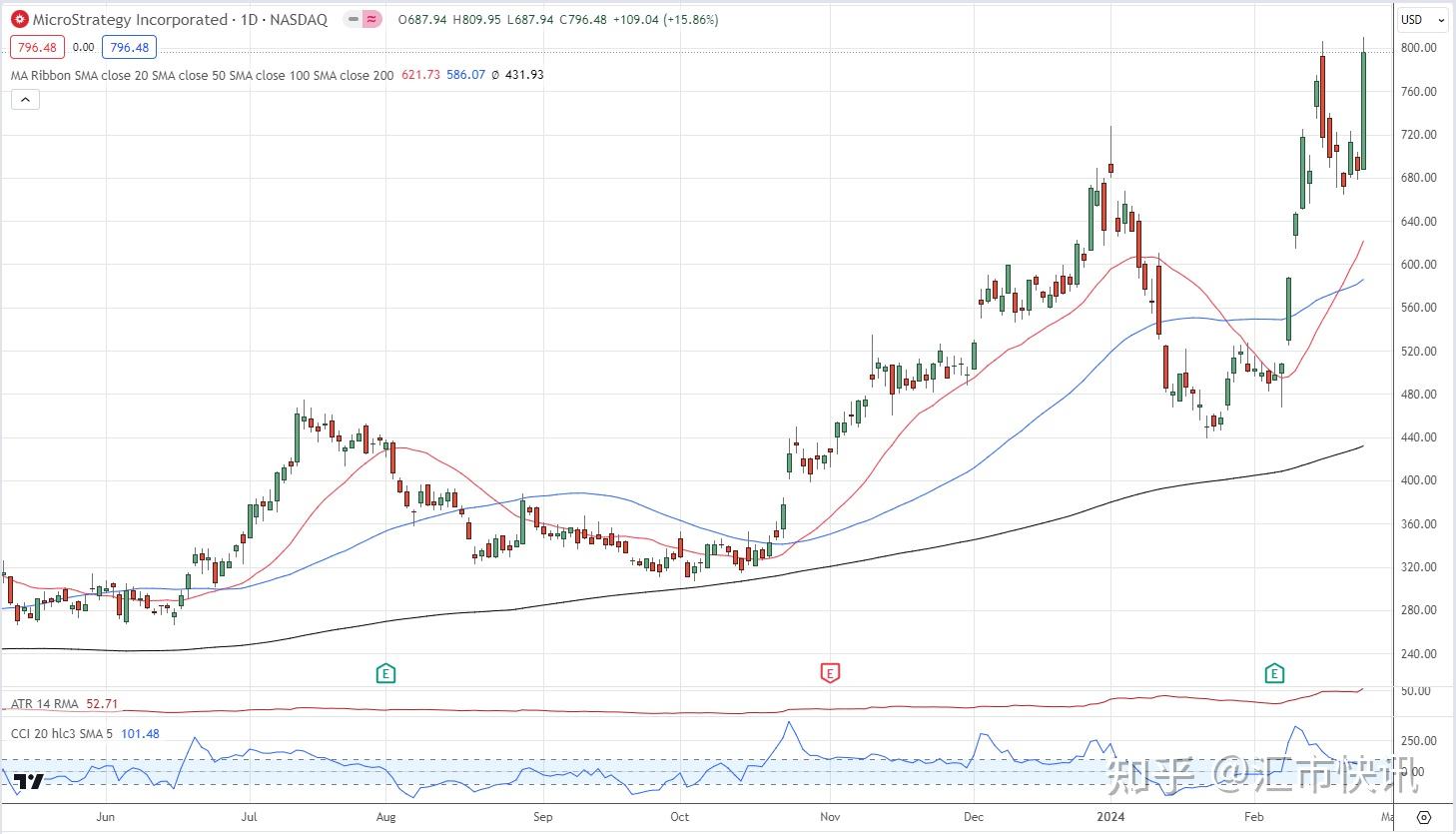Click the Jun label on time axis
The height and width of the screenshot is (834, 1456).
click(x=106, y=816)
